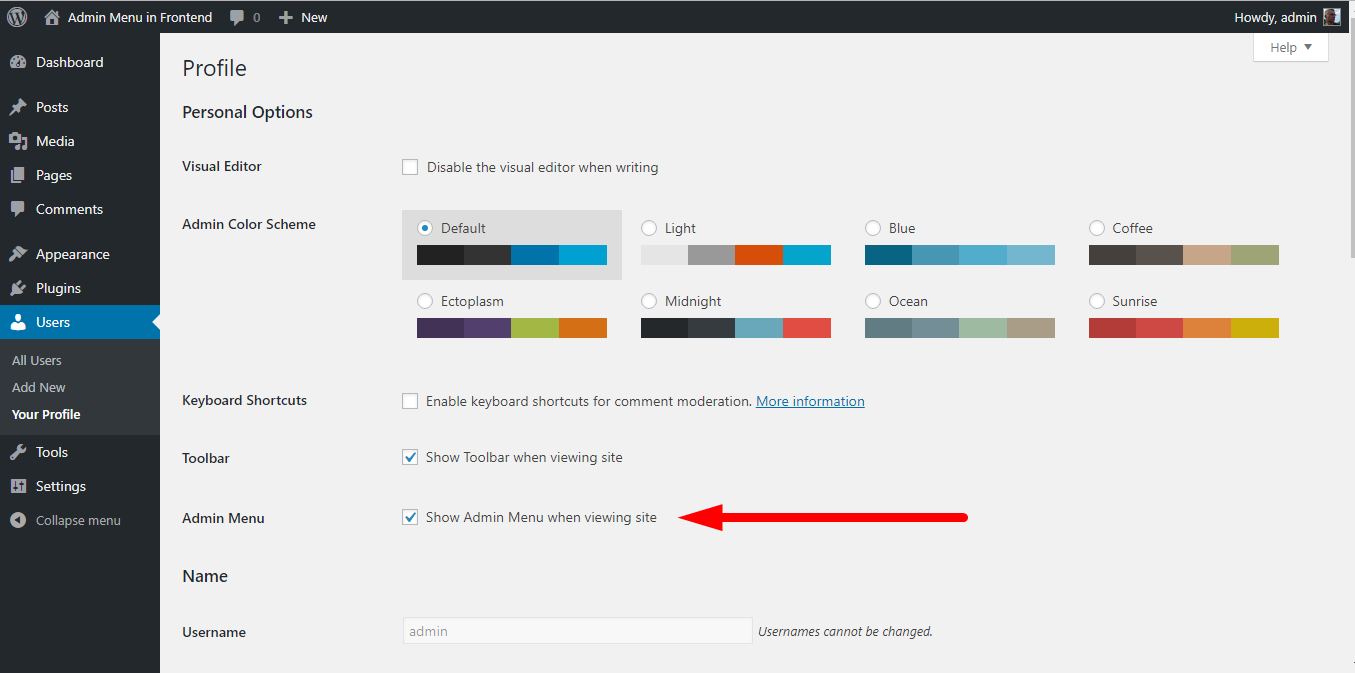This screenshot has height=673, width=1355.
Task: Click the Users menu label
Action: point(53,322)
